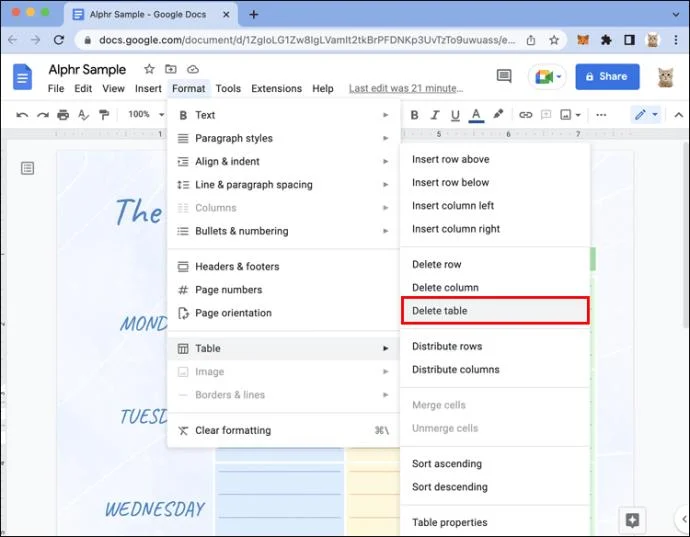Click the blue Share button
The width and height of the screenshot is (690, 537).
point(607,77)
